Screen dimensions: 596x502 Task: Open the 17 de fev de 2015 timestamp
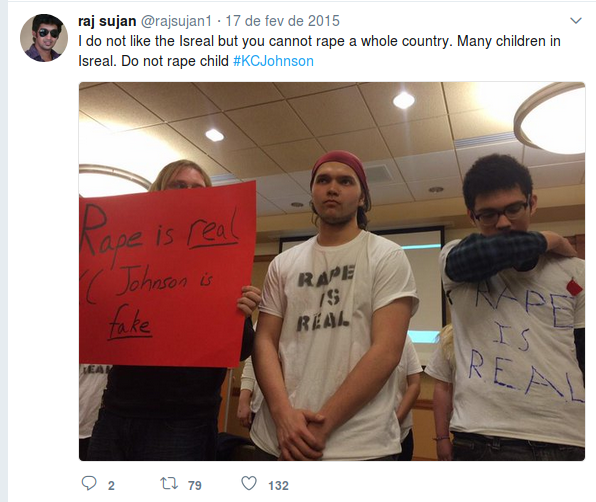point(282,21)
